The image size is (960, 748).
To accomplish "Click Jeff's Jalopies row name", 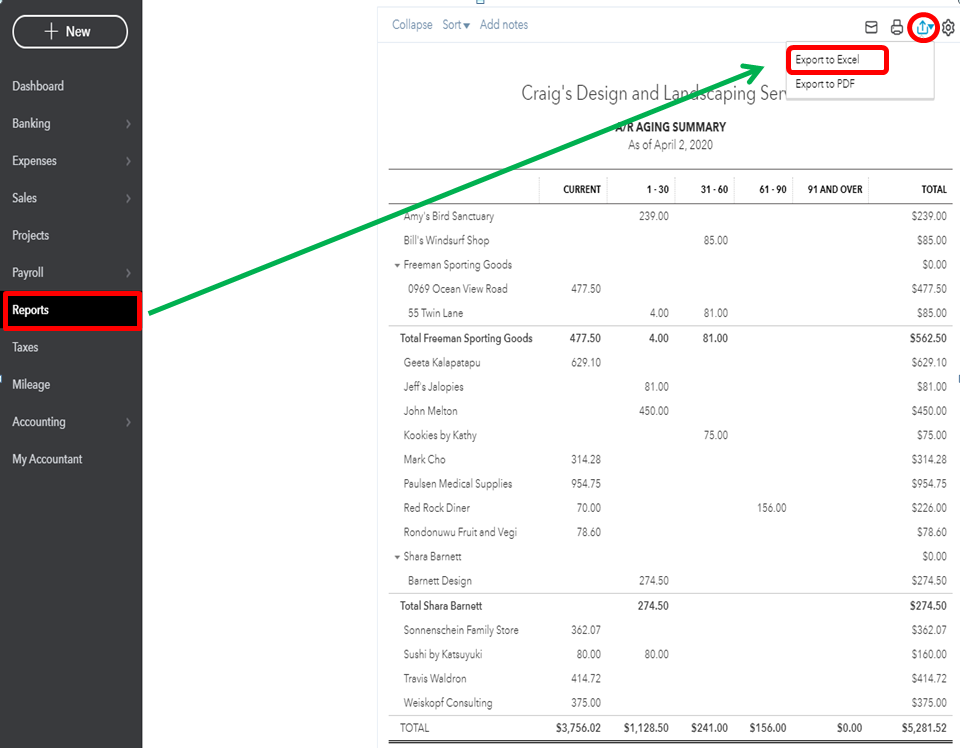I will (x=433, y=387).
